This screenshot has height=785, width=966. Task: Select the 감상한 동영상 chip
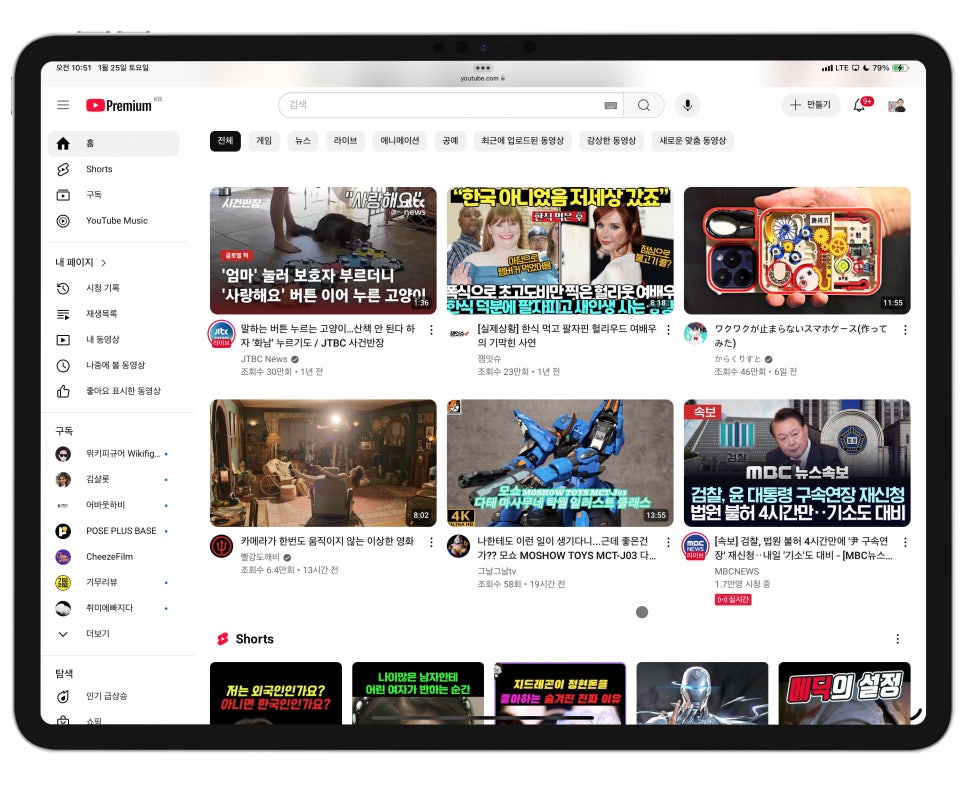[611, 141]
